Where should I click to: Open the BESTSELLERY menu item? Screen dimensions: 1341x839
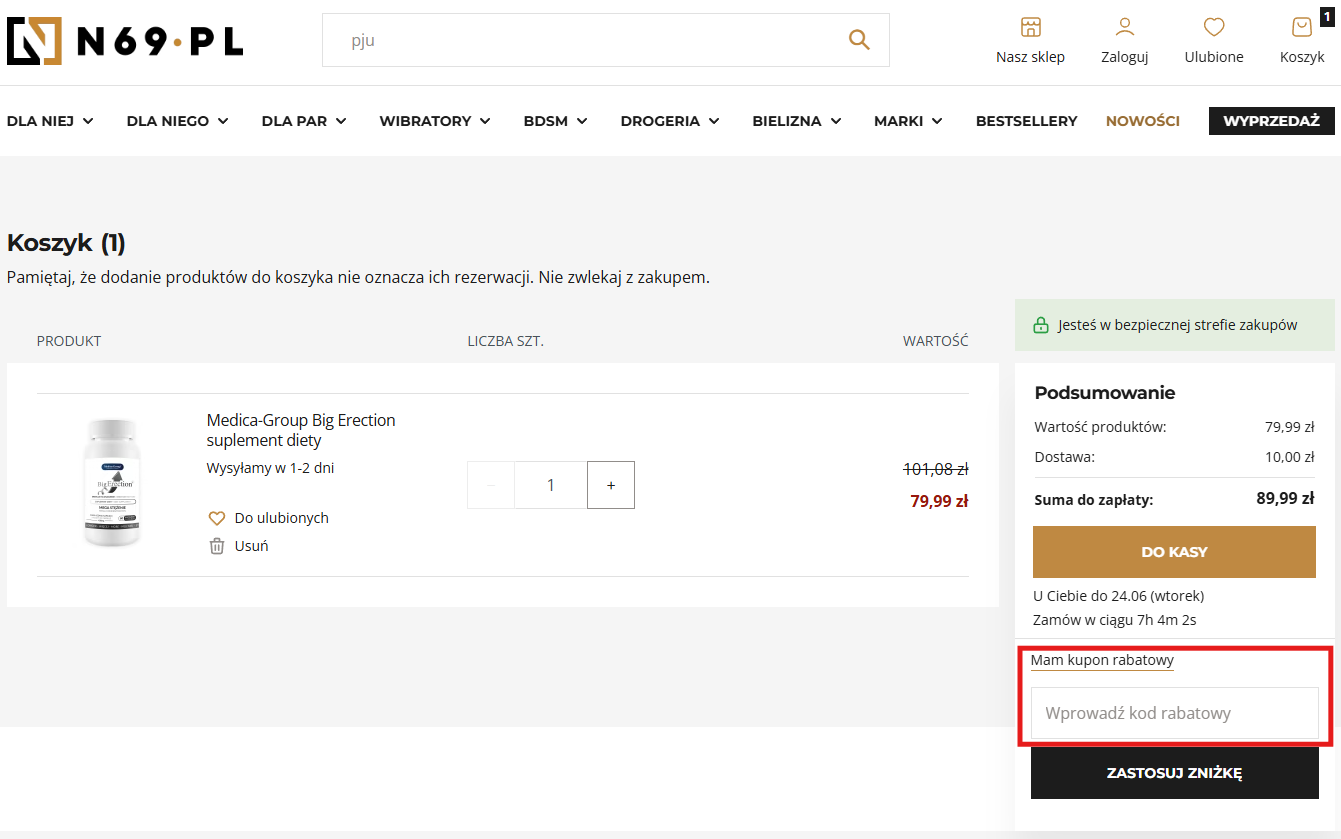1026,121
